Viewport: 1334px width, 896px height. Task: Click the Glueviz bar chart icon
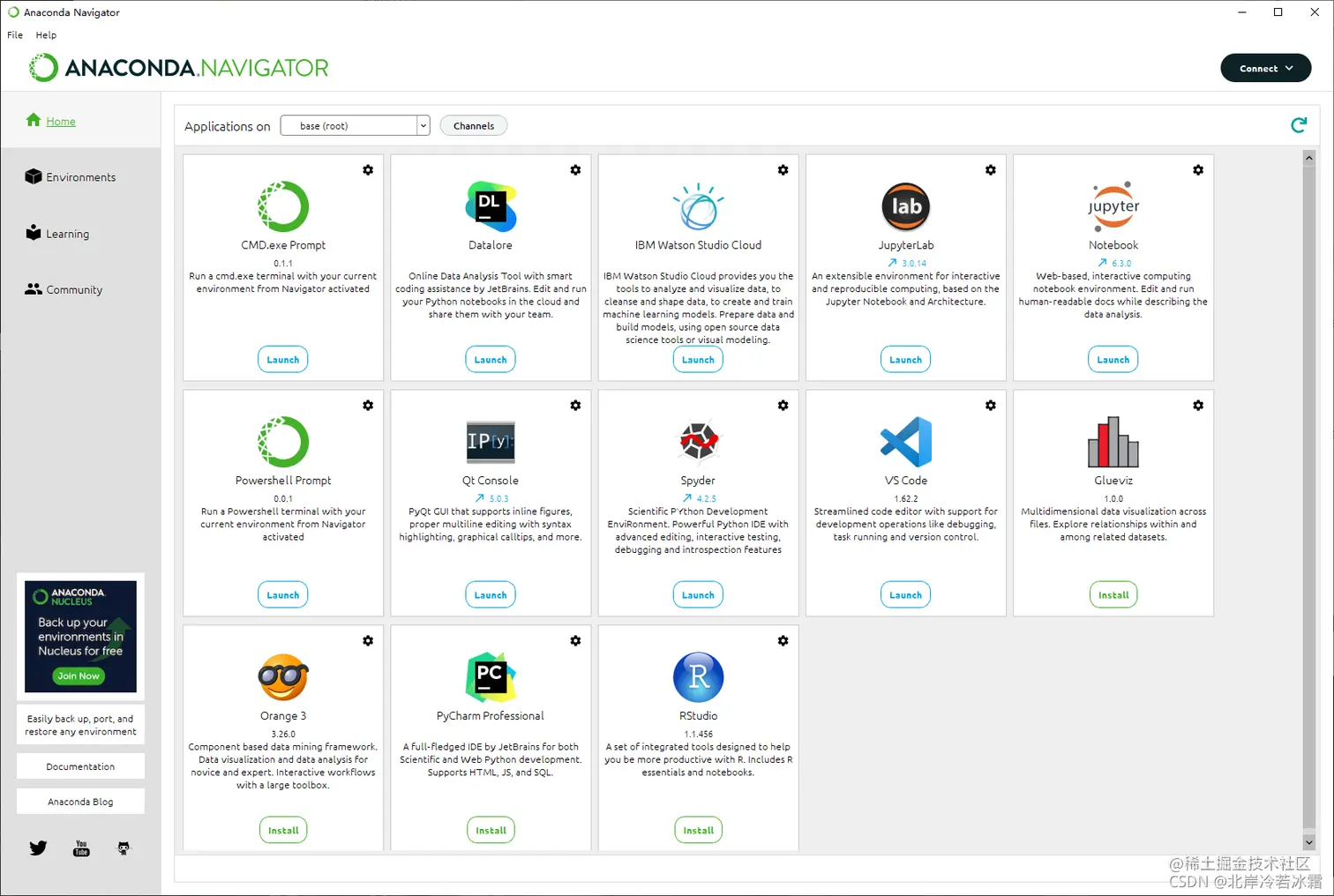pyautogui.click(x=1113, y=442)
